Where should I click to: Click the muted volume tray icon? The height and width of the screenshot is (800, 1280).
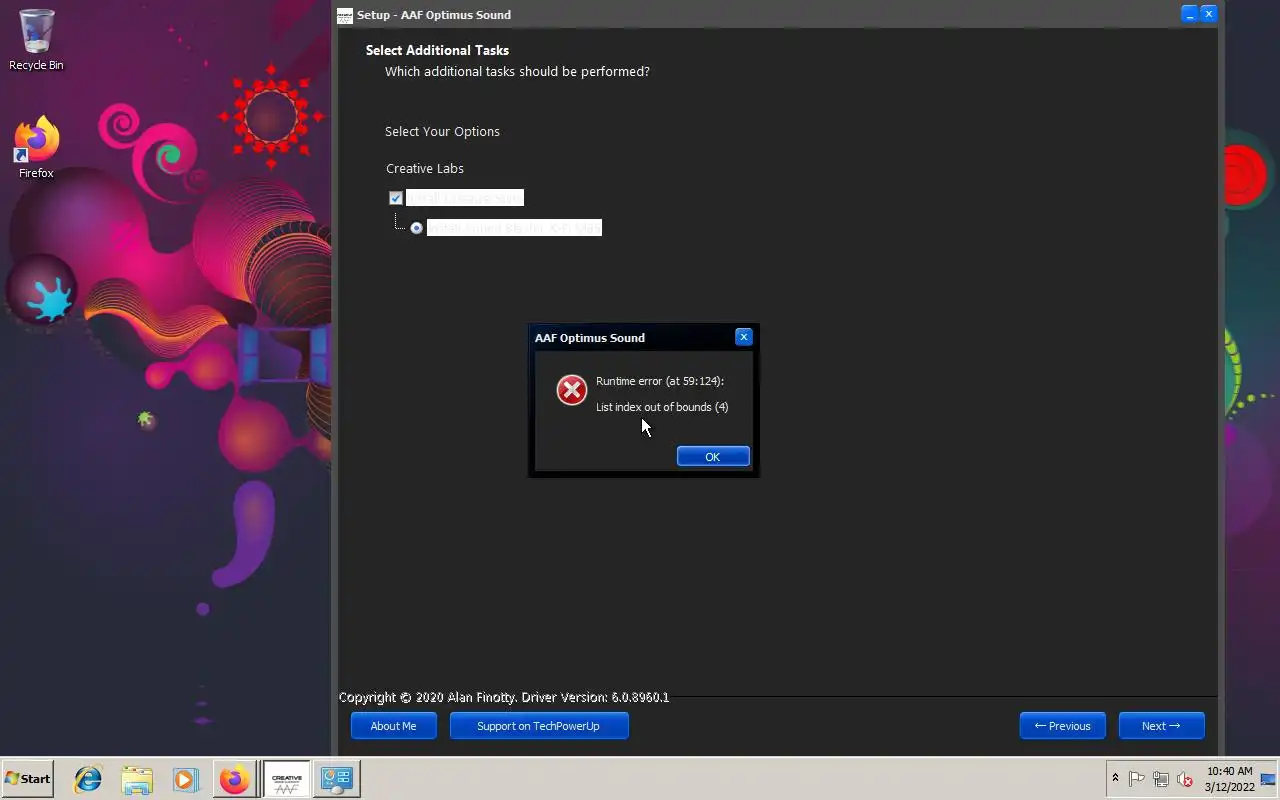(1185, 779)
